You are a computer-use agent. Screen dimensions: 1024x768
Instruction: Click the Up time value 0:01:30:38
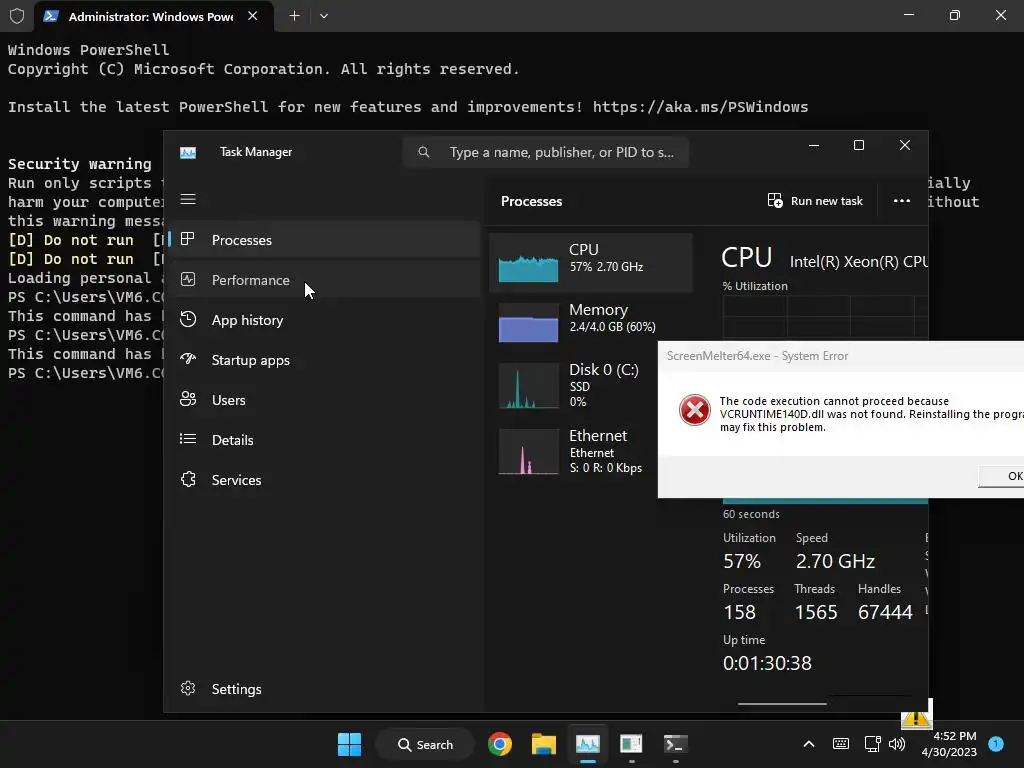point(767,663)
